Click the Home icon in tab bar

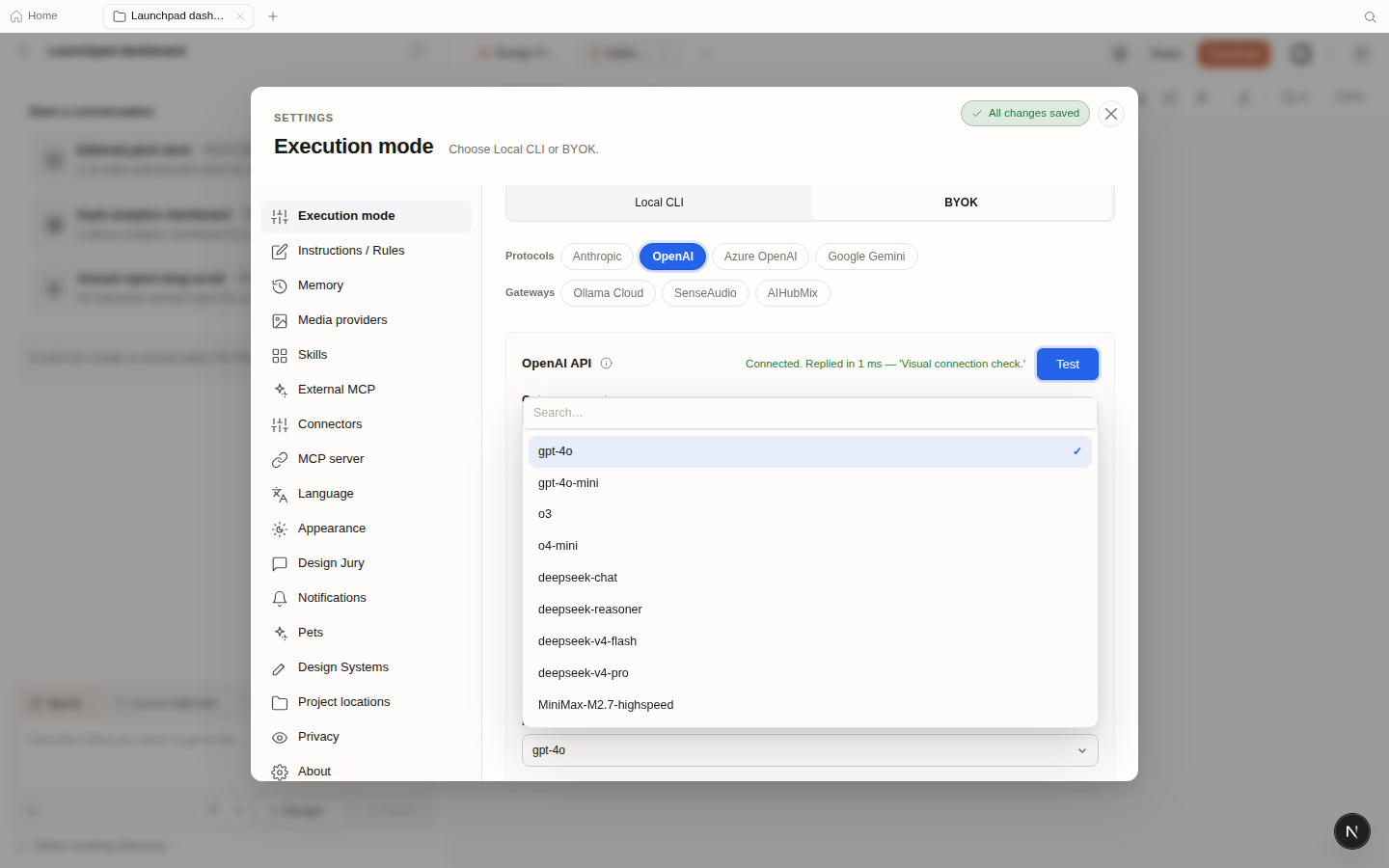point(16,16)
